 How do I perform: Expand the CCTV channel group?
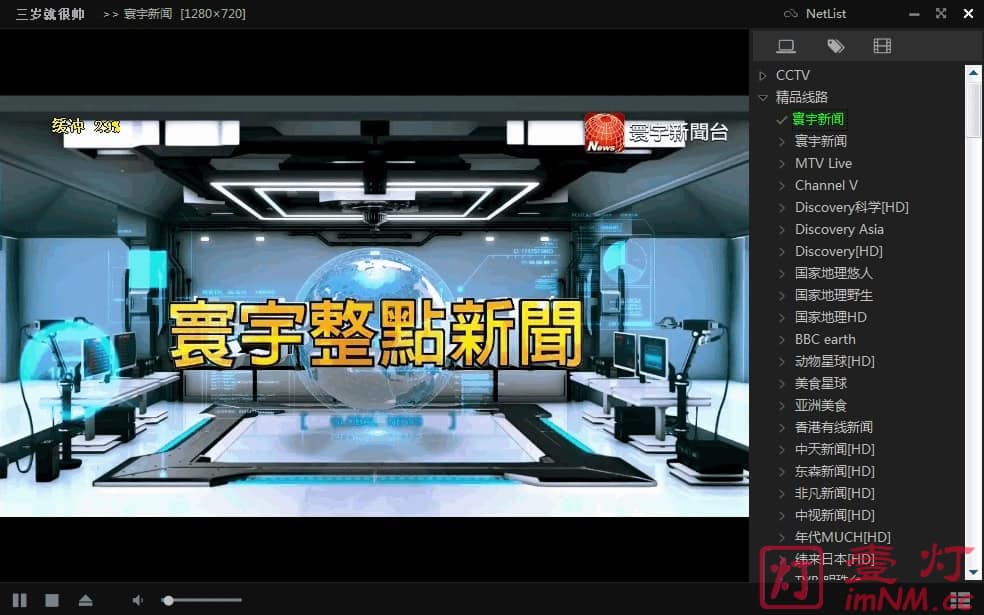[764, 75]
